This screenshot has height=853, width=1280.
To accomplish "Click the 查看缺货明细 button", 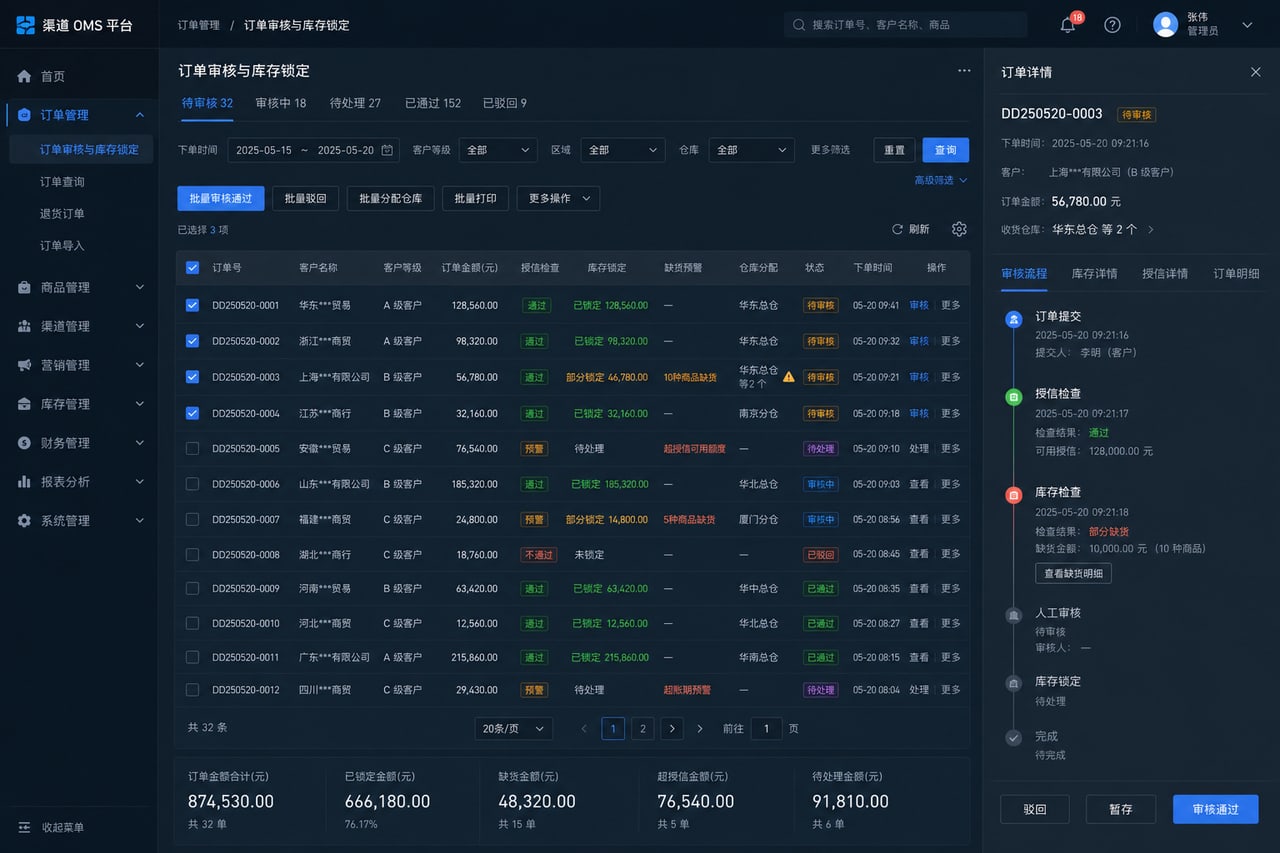I will click(1073, 573).
